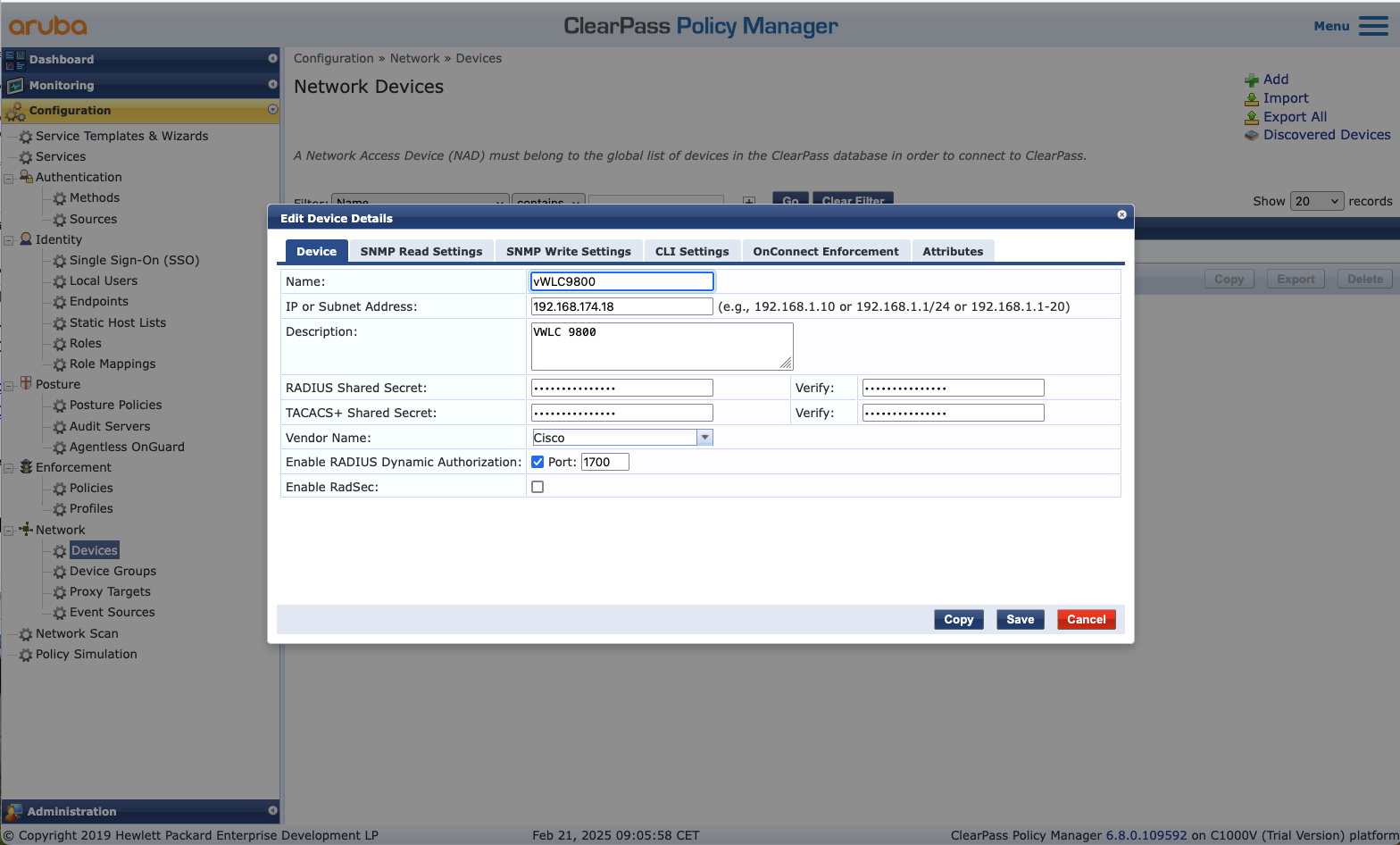Click the Posture icon in tree

(26, 383)
